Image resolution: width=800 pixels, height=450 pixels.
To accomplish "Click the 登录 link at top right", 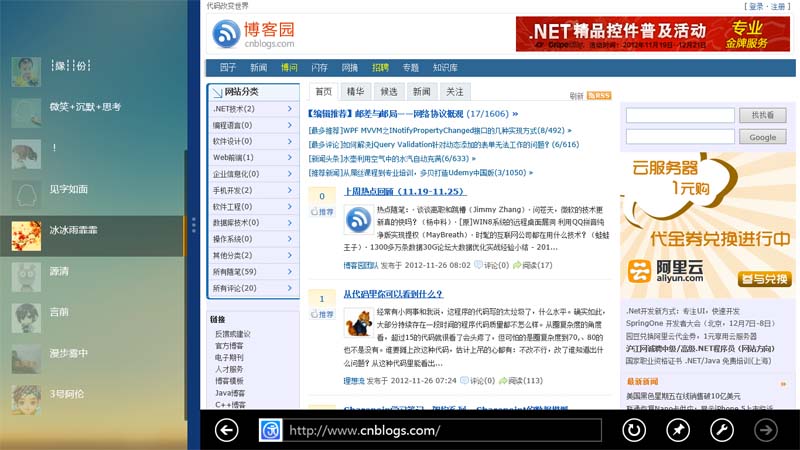I will pos(756,7).
